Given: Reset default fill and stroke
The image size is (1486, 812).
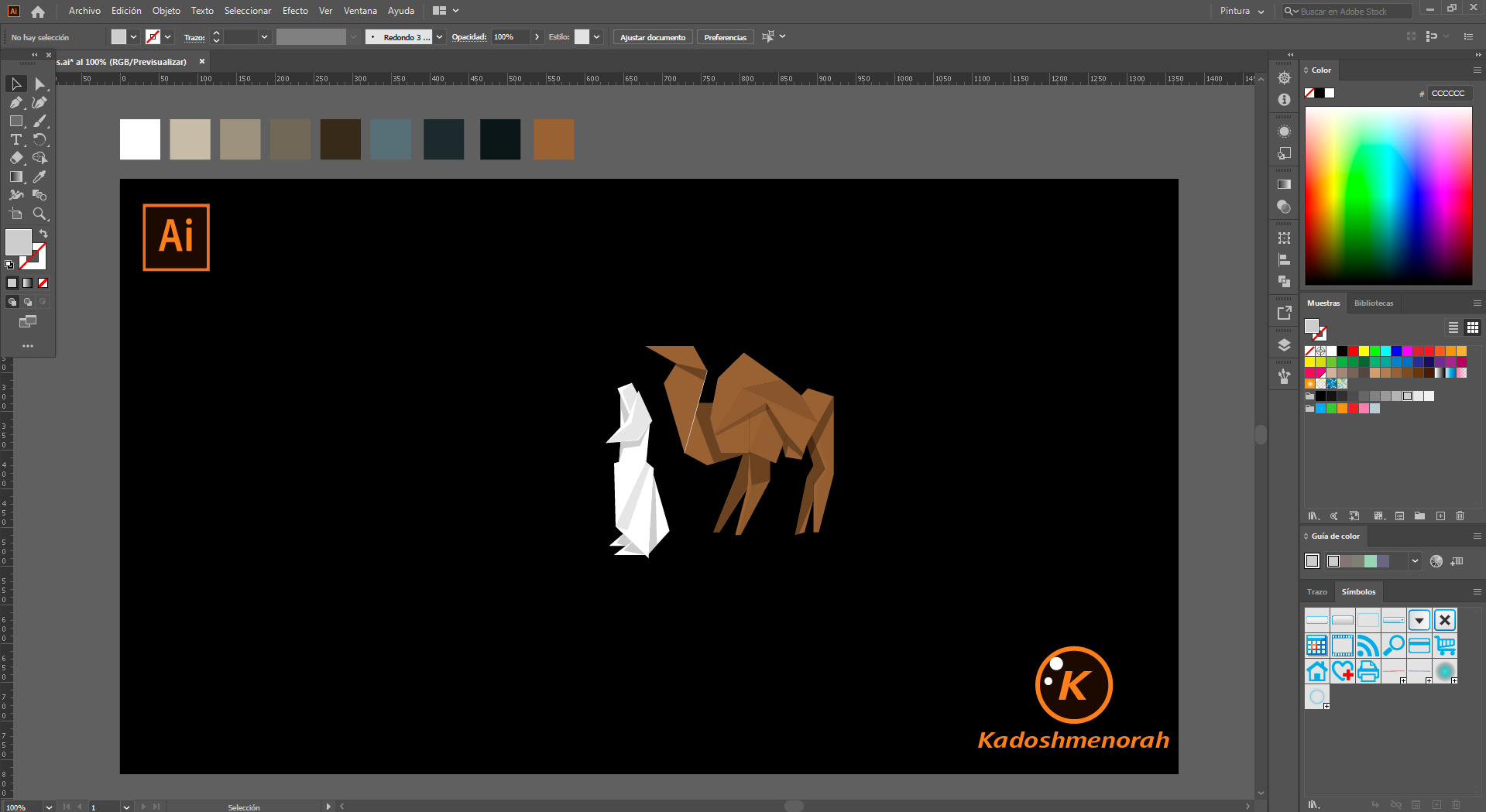Looking at the screenshot, I should point(9,265).
